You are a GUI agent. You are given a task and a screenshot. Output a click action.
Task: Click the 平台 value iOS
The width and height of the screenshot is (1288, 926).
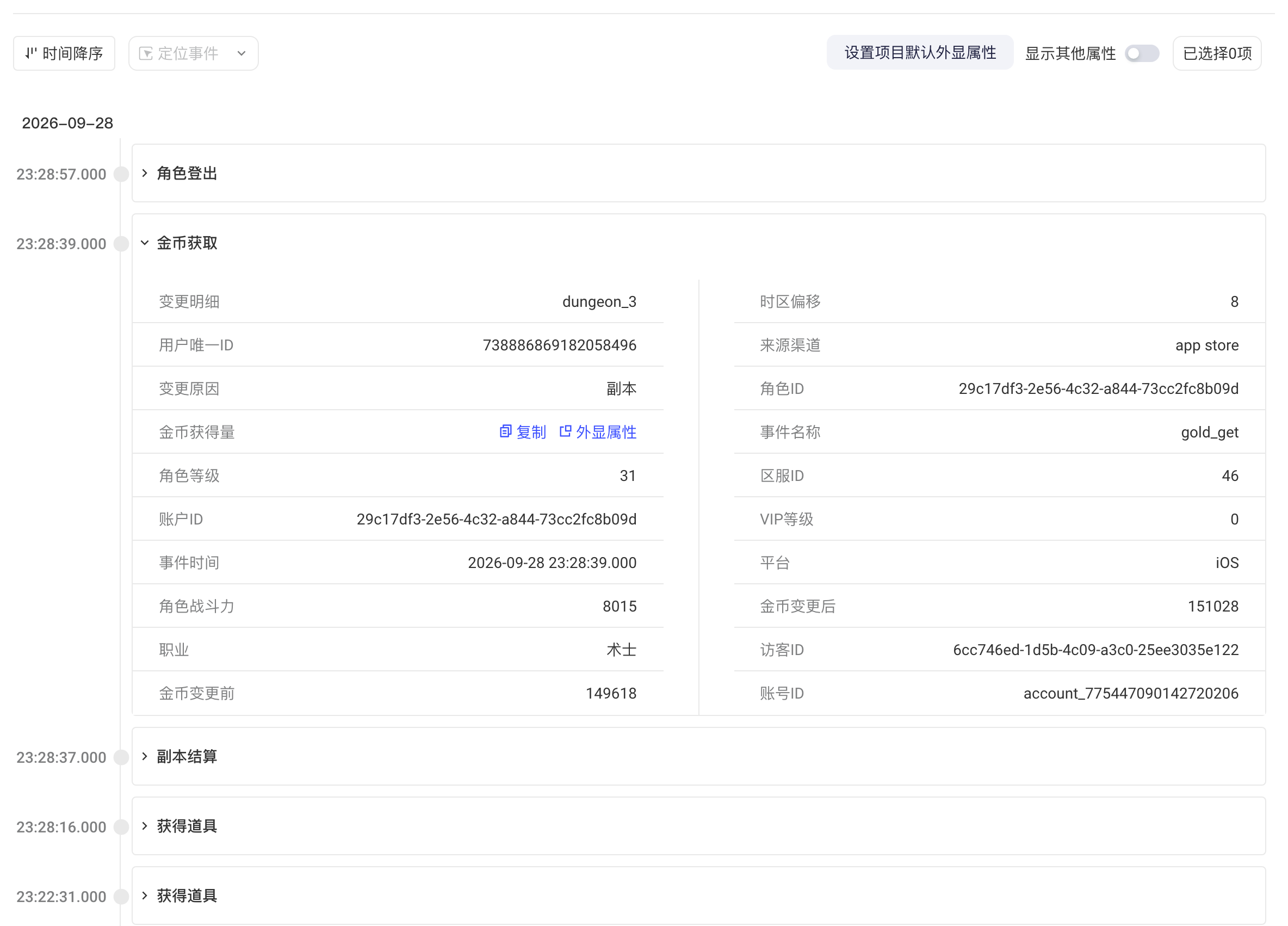[x=1227, y=563]
